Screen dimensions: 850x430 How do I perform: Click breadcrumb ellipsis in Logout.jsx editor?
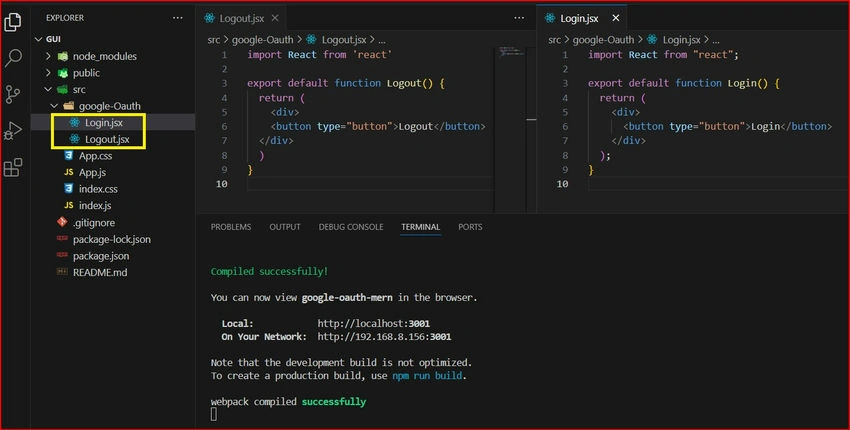pos(382,40)
